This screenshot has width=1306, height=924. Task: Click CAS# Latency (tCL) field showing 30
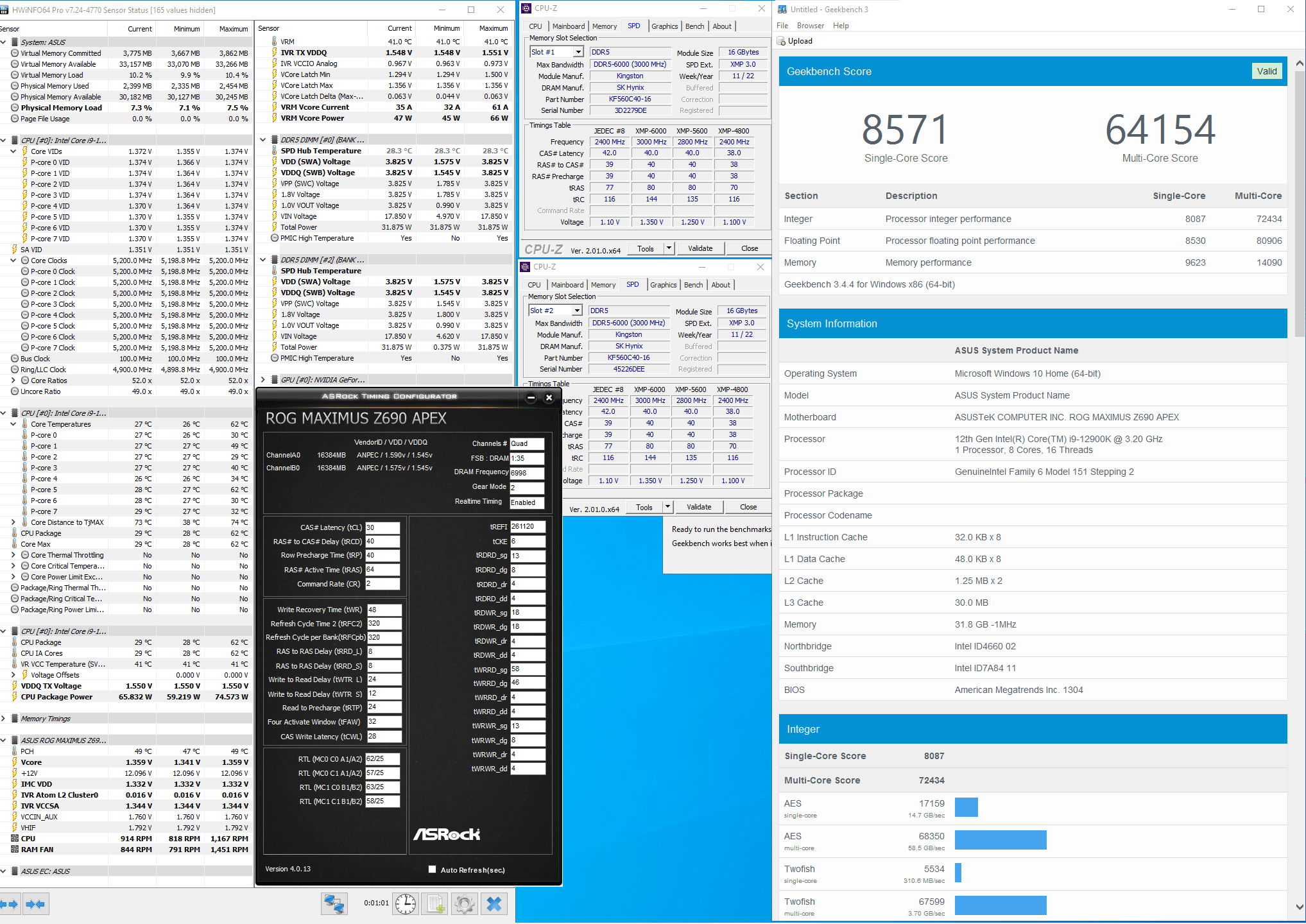[x=382, y=527]
